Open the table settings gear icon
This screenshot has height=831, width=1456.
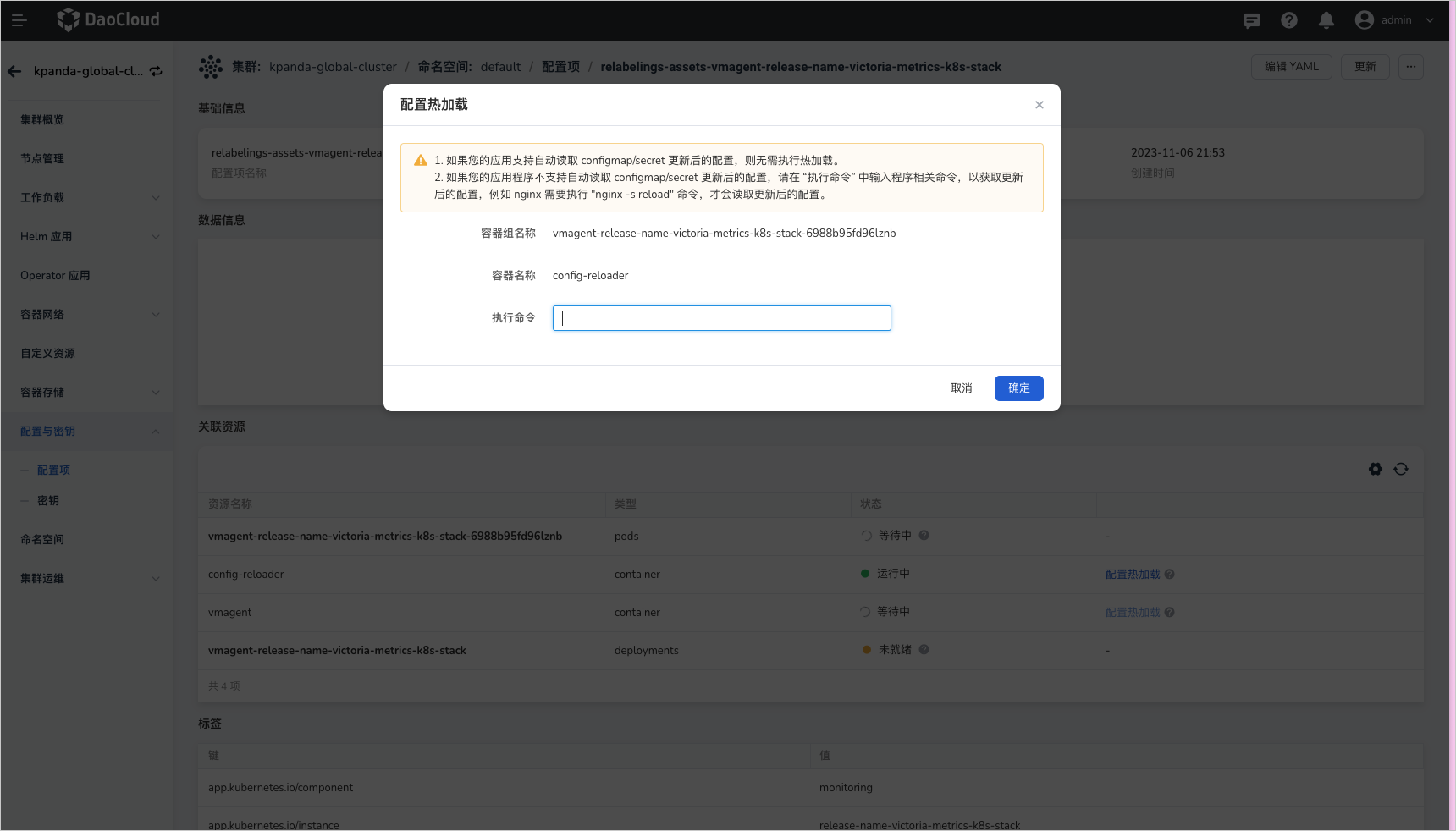coord(1376,470)
